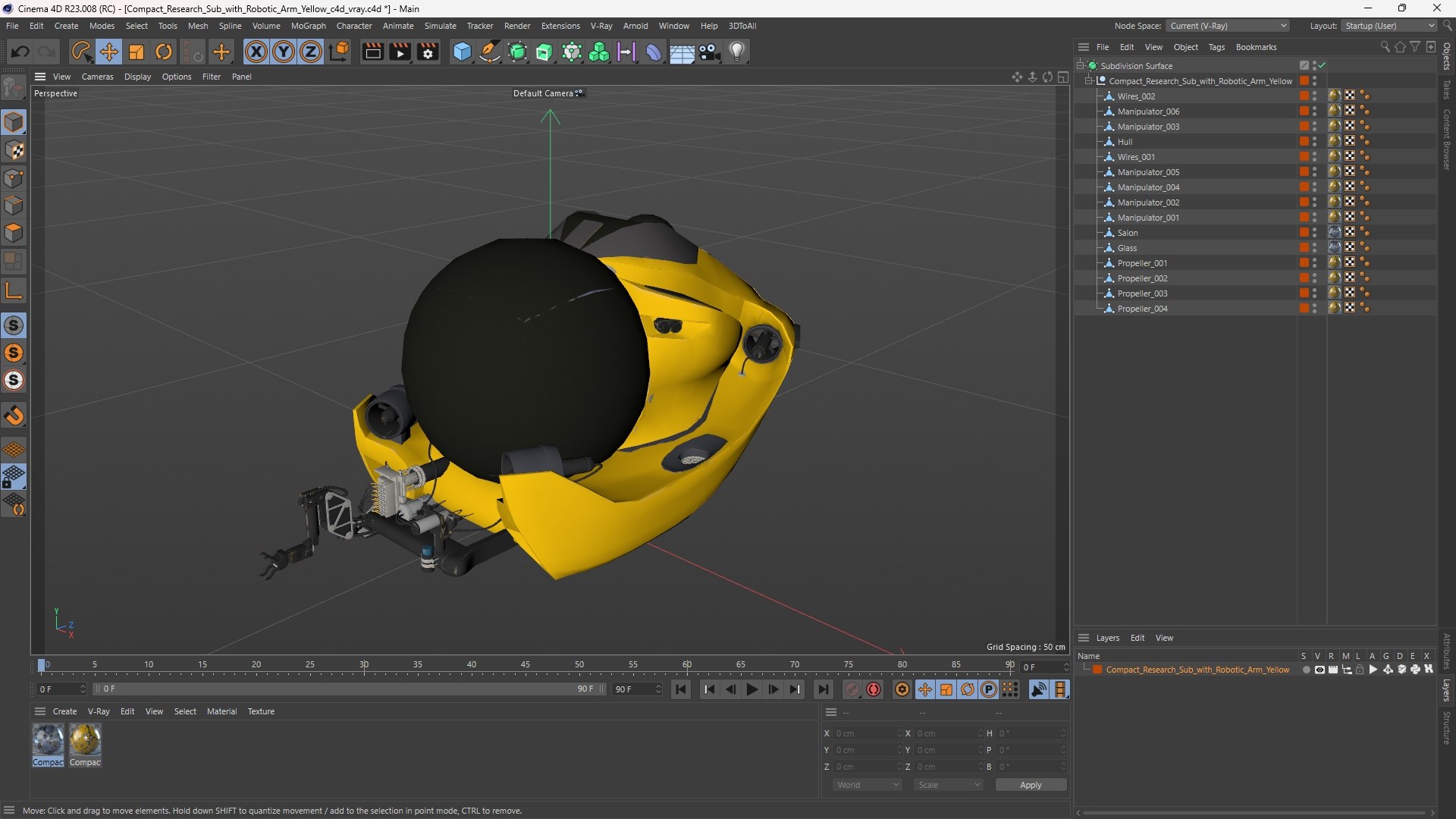The width and height of the screenshot is (1456, 819).
Task: Open the viewport hamburger menu
Action: pyautogui.click(x=40, y=77)
